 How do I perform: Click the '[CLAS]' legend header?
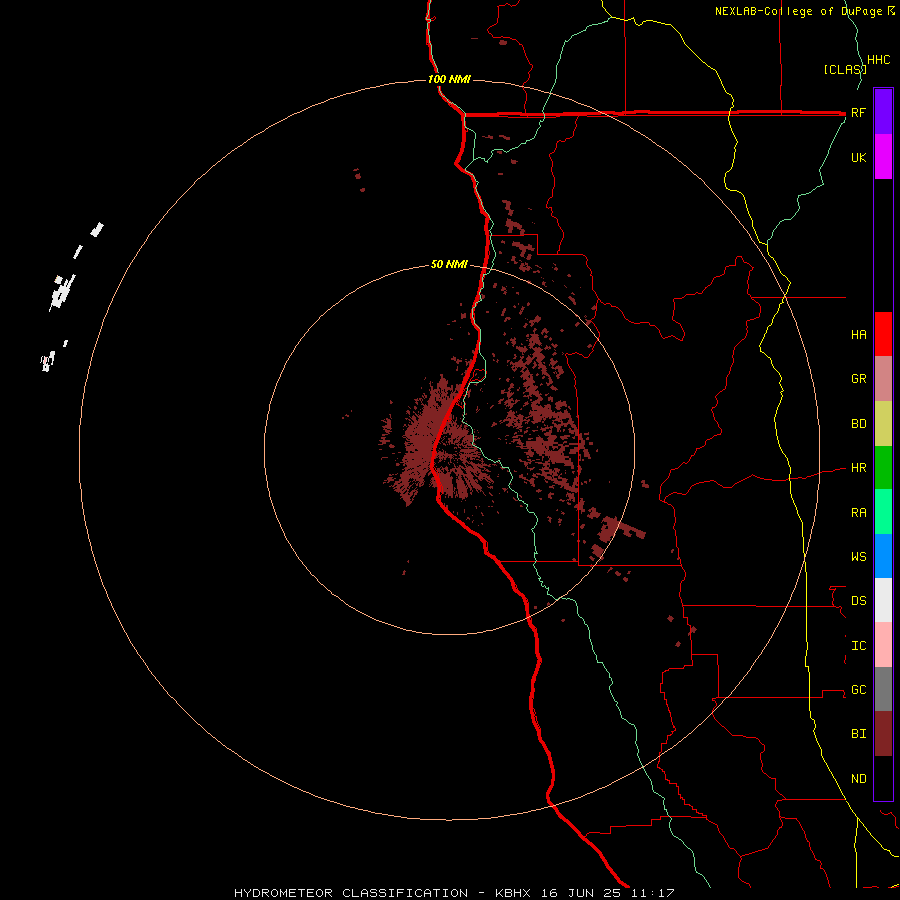point(845,69)
